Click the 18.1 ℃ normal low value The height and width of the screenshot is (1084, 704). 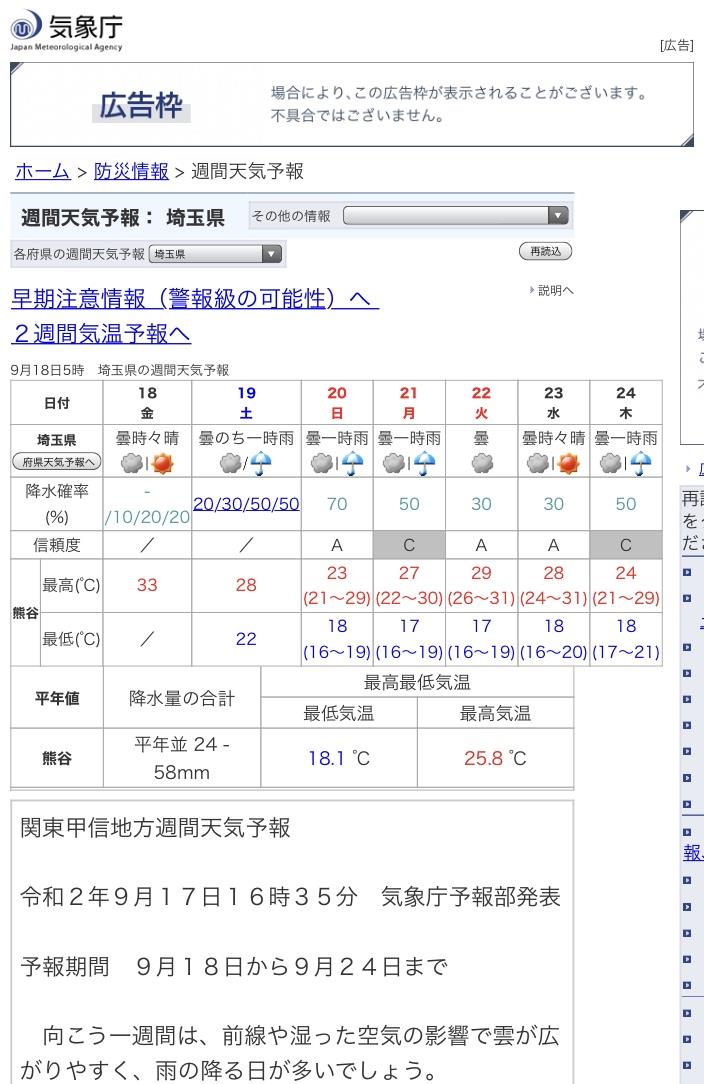[339, 758]
